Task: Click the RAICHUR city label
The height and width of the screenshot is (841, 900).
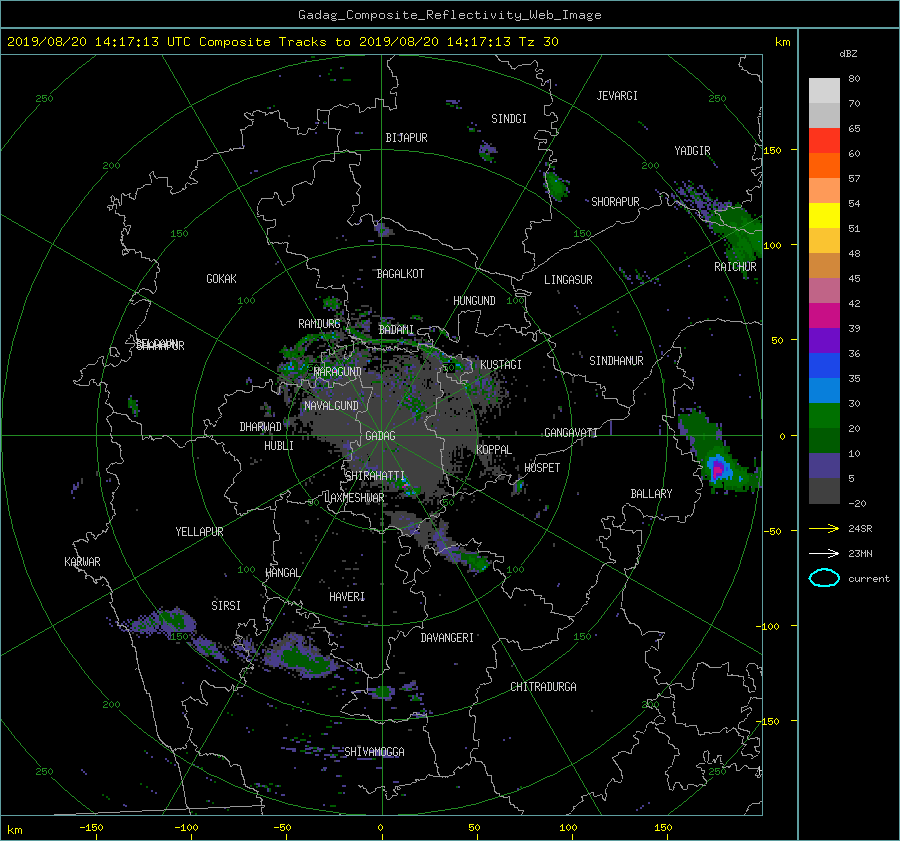Action: [x=735, y=267]
